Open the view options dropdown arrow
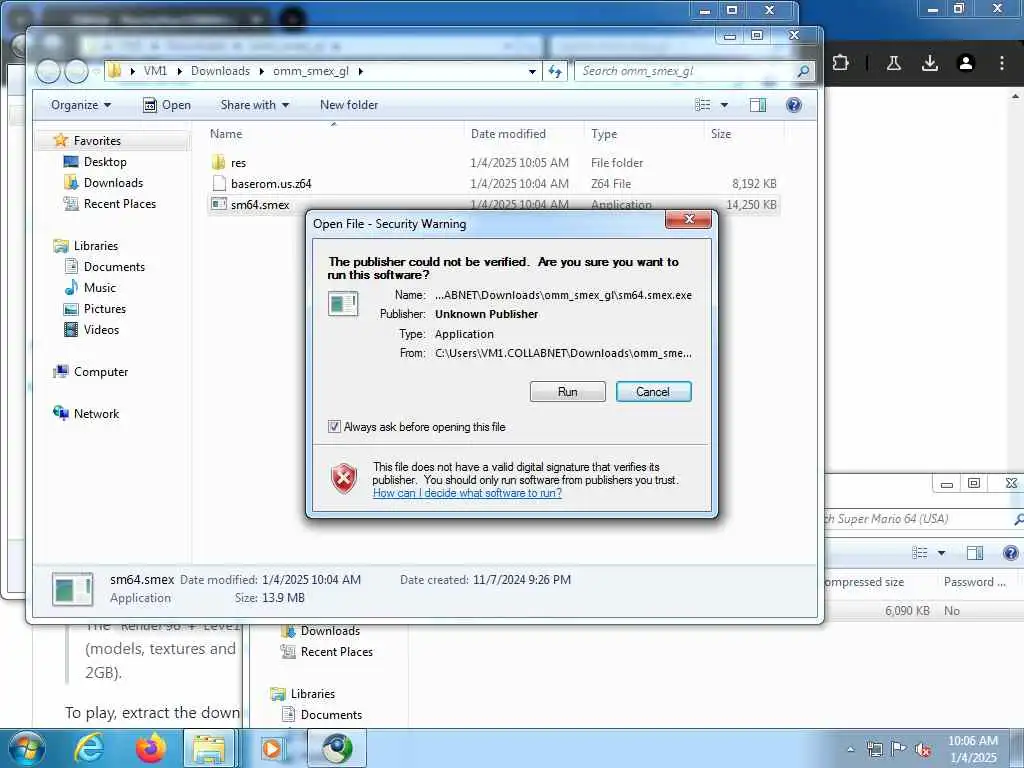 point(724,105)
